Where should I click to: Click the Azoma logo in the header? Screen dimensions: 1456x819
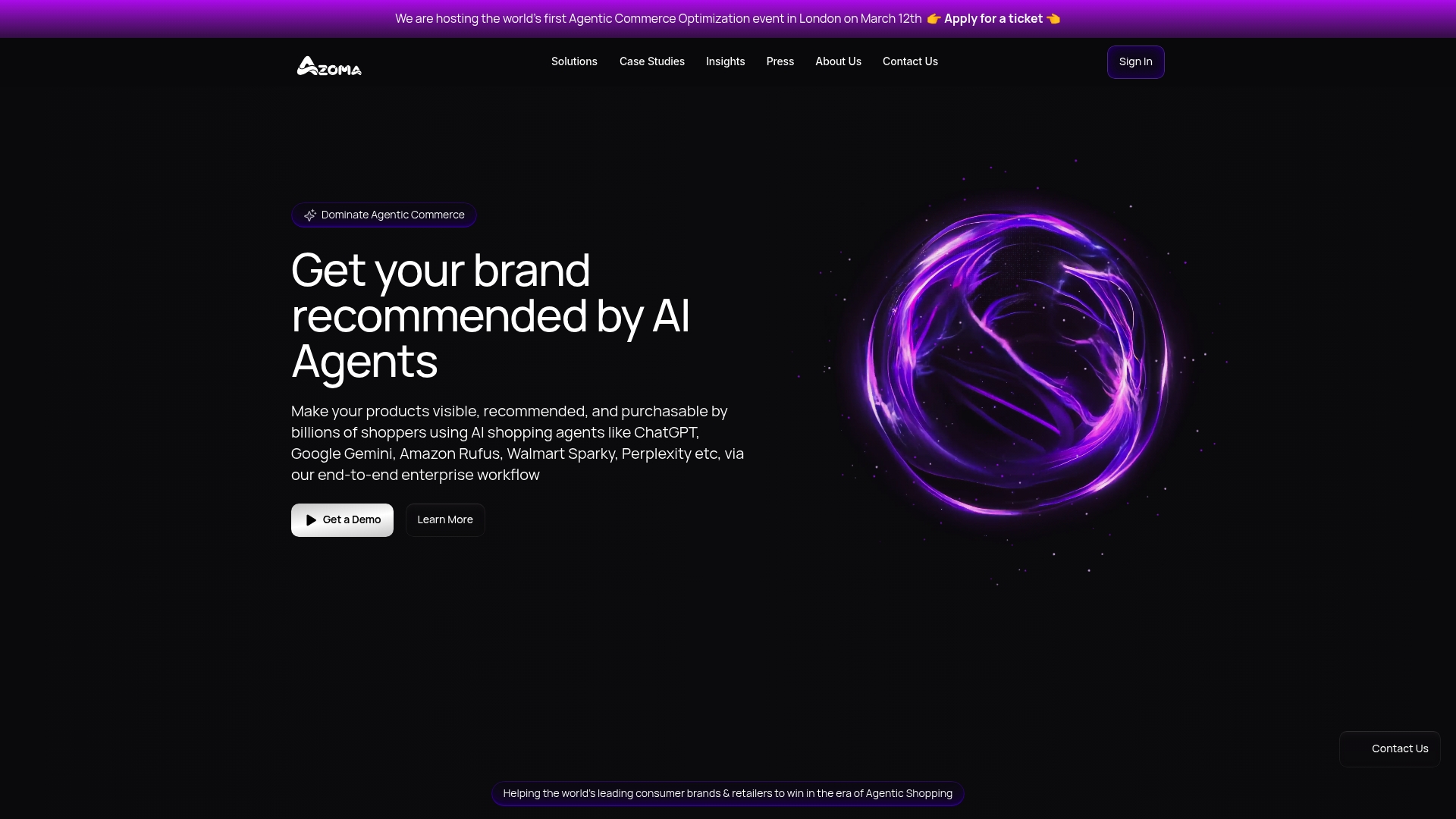pyautogui.click(x=329, y=66)
